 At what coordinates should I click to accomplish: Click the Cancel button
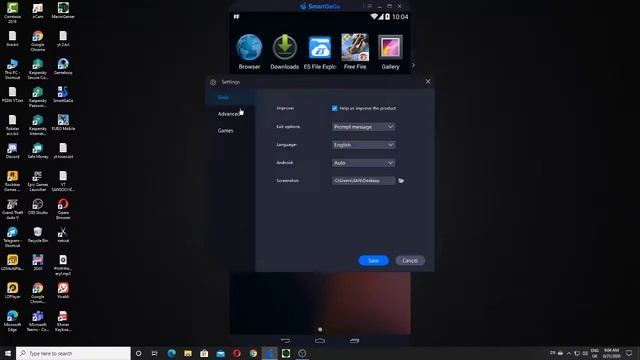pos(410,260)
